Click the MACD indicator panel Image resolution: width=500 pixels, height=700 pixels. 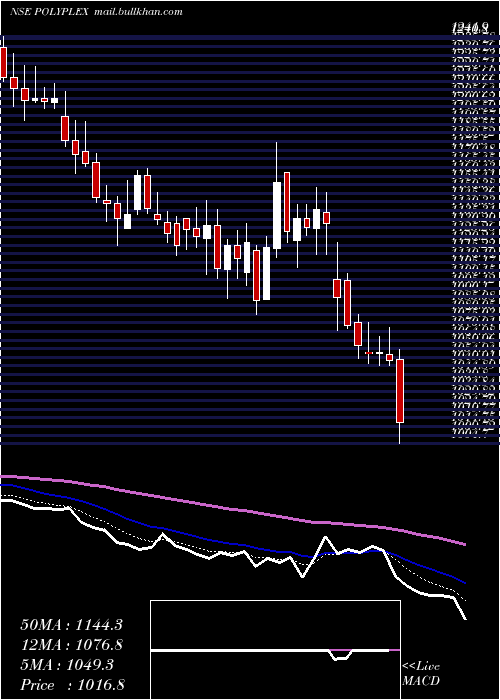pos(275,650)
